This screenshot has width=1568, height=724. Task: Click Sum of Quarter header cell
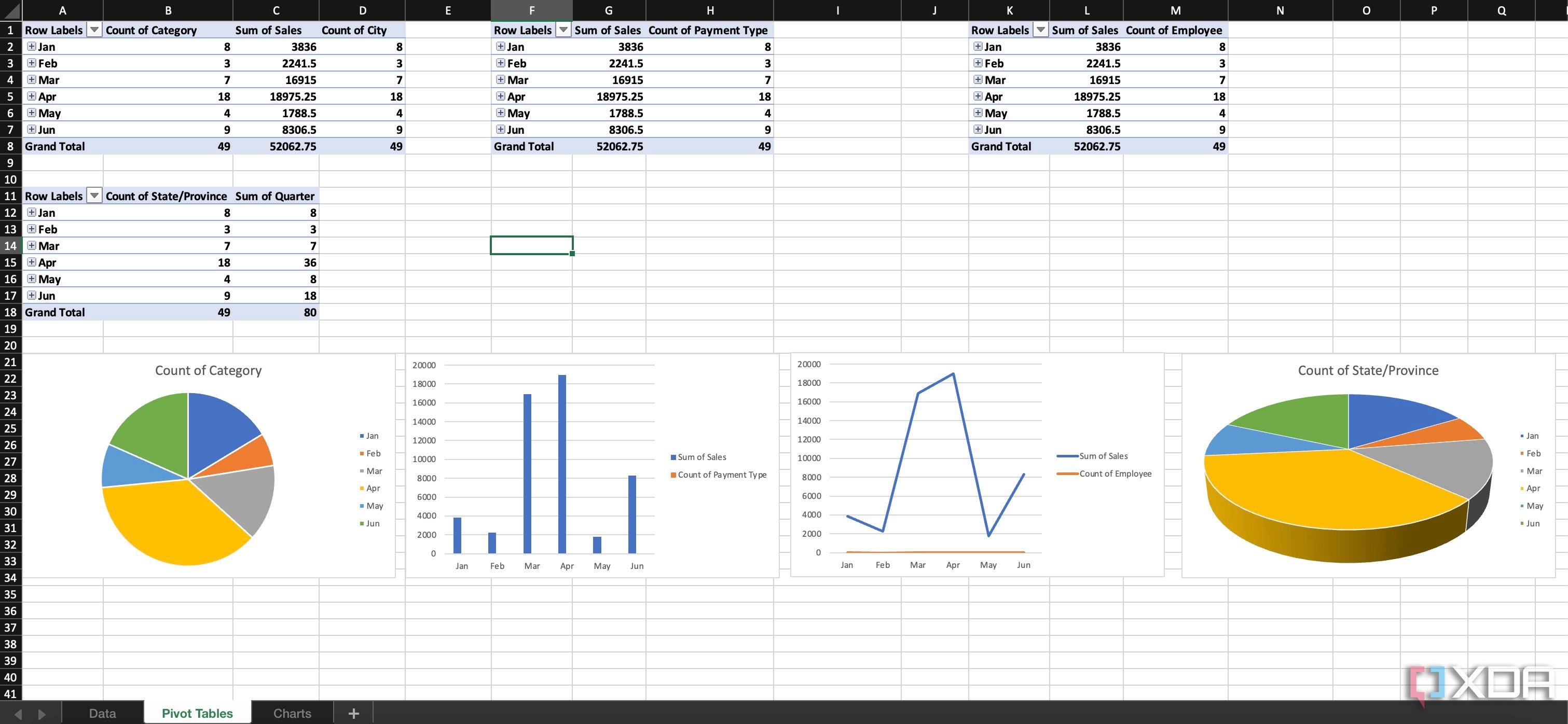click(x=276, y=196)
